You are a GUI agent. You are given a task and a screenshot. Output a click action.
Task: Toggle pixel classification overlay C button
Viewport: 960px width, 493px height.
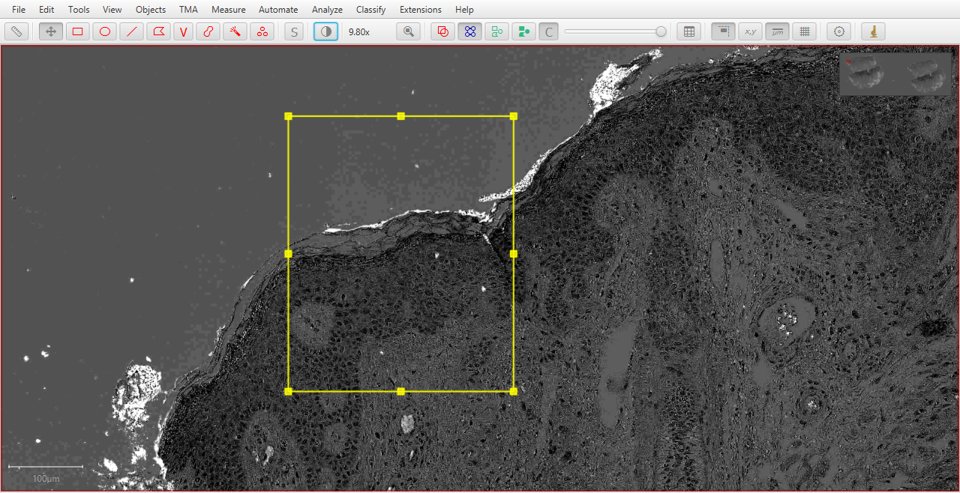pyautogui.click(x=549, y=31)
